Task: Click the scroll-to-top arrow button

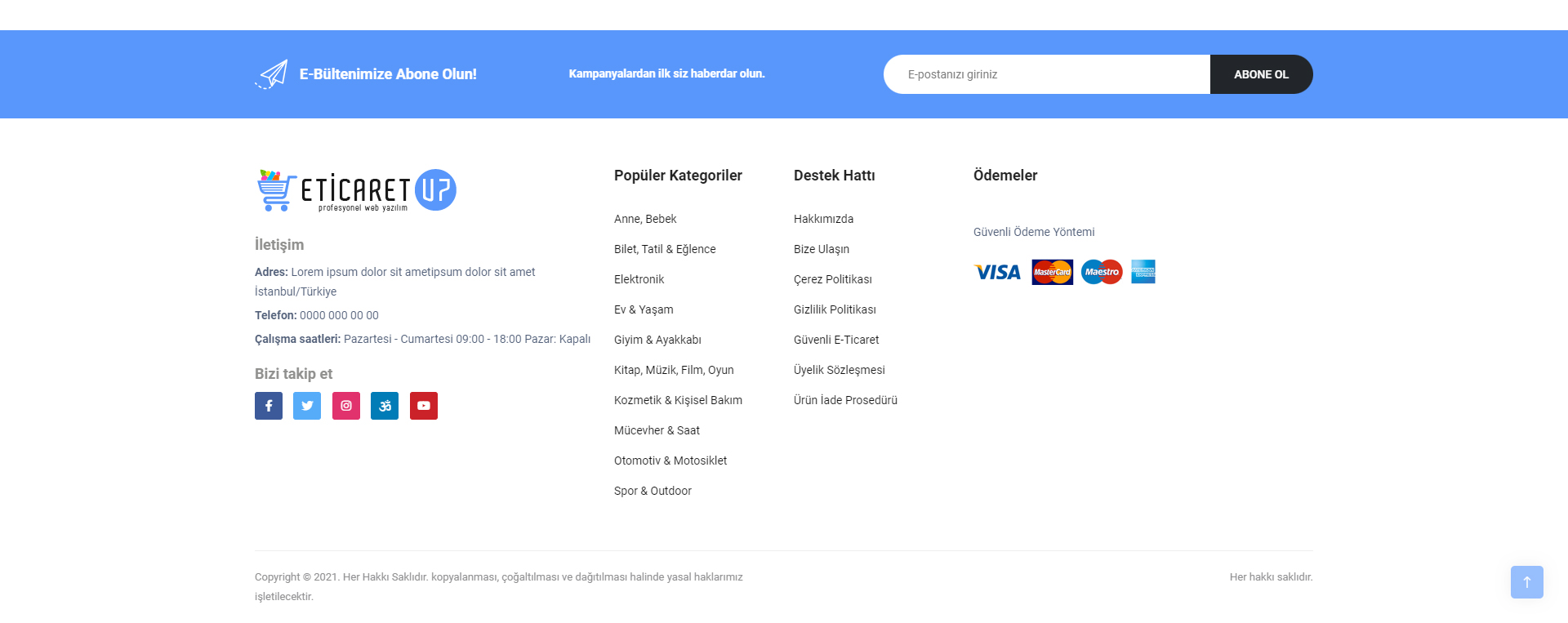Action: (1526, 582)
